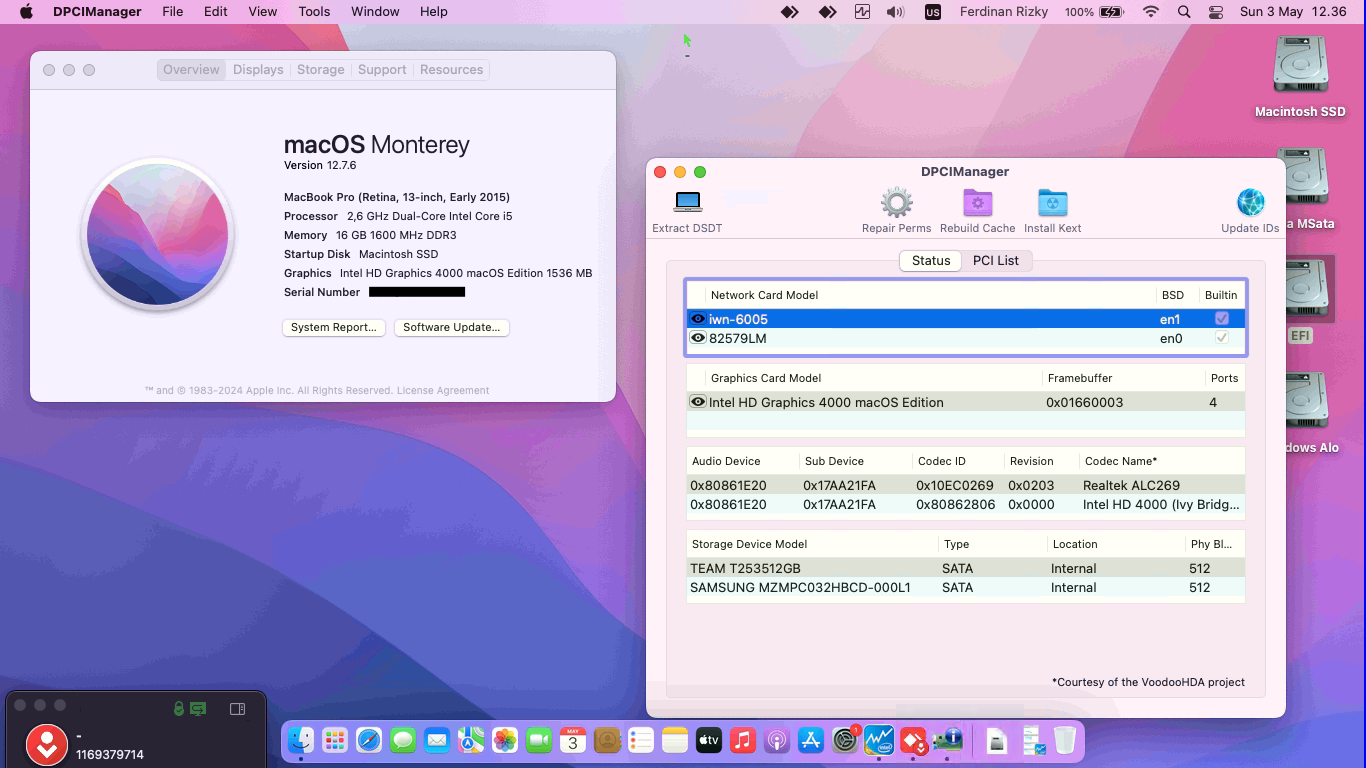Open App Store from the Dock
Image resolution: width=1366 pixels, height=768 pixels.
[x=811, y=740]
